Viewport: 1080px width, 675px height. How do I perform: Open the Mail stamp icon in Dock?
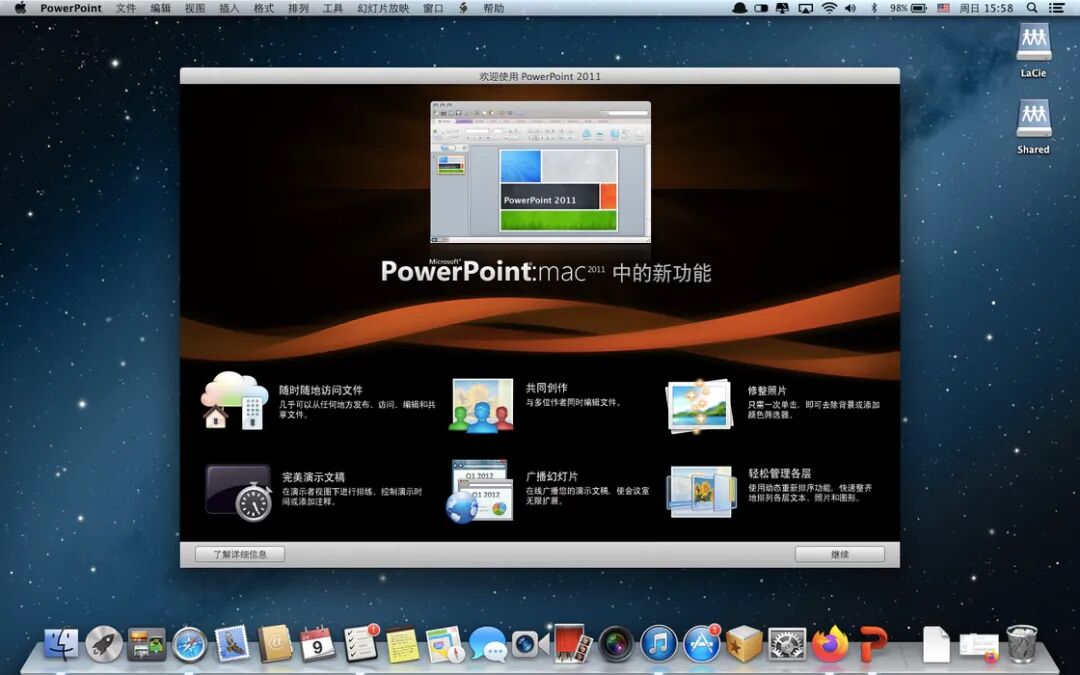point(232,645)
